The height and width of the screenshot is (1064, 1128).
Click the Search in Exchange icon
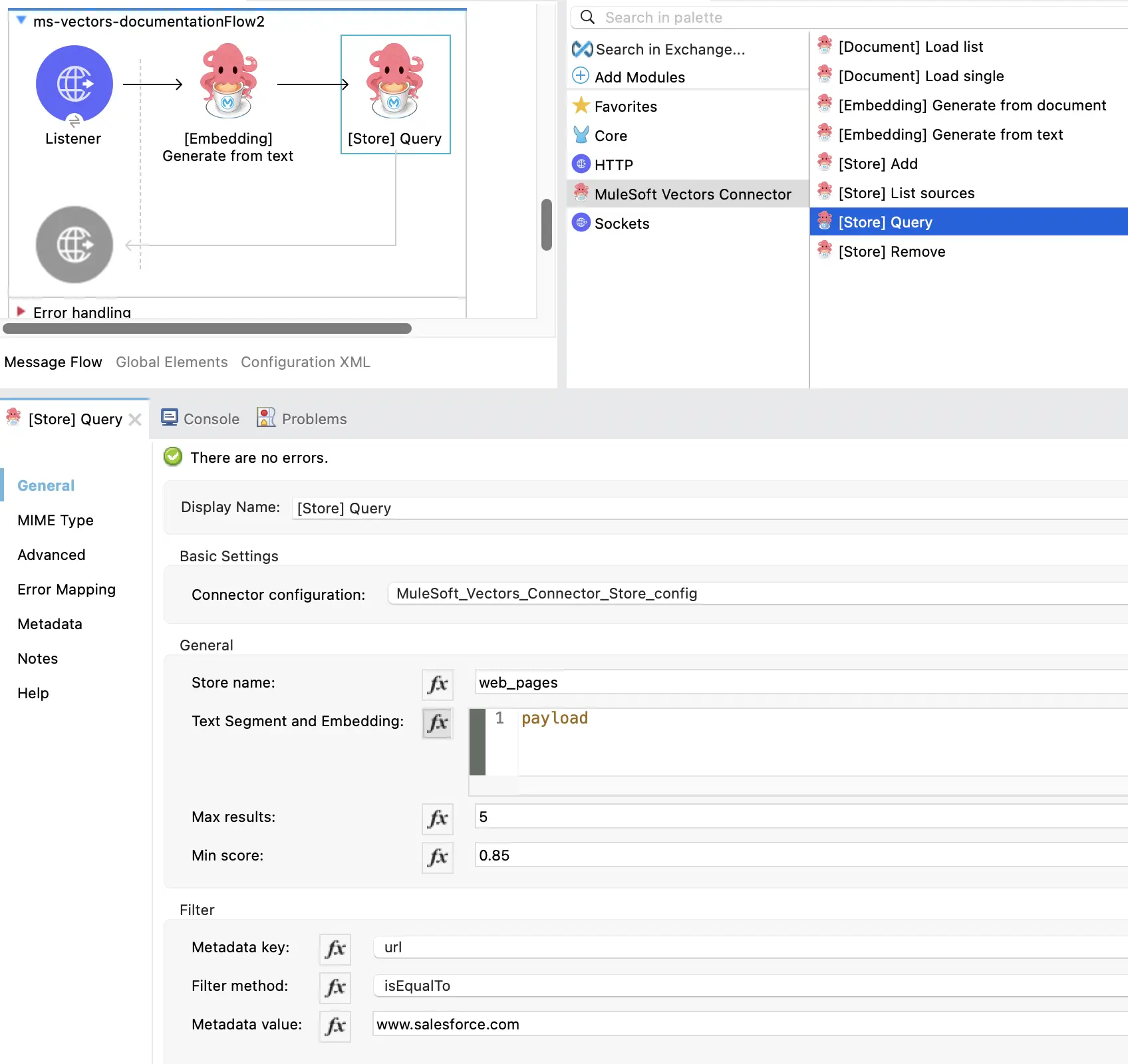coord(582,49)
